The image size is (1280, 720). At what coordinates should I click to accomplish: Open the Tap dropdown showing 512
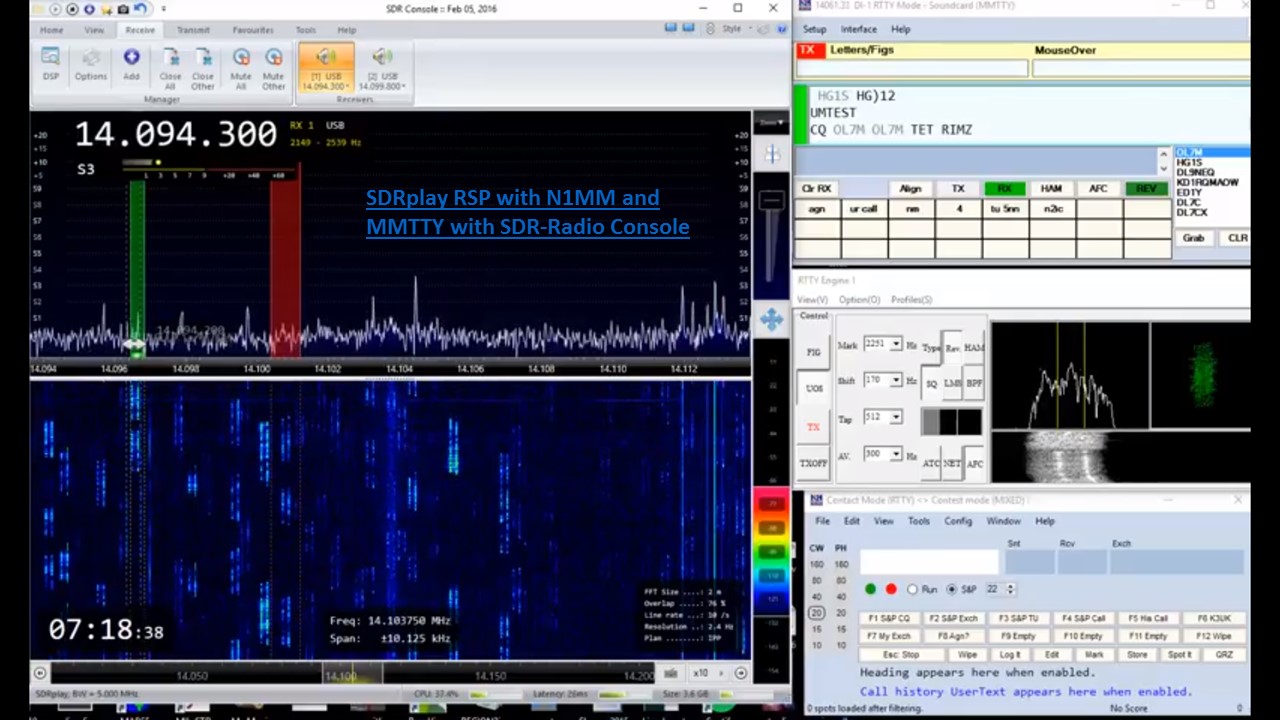(x=896, y=417)
